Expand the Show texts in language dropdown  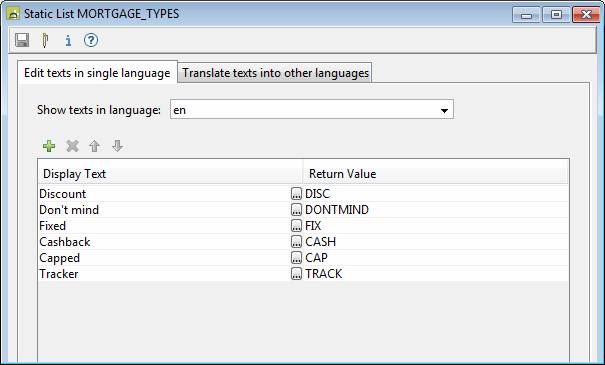coord(444,110)
